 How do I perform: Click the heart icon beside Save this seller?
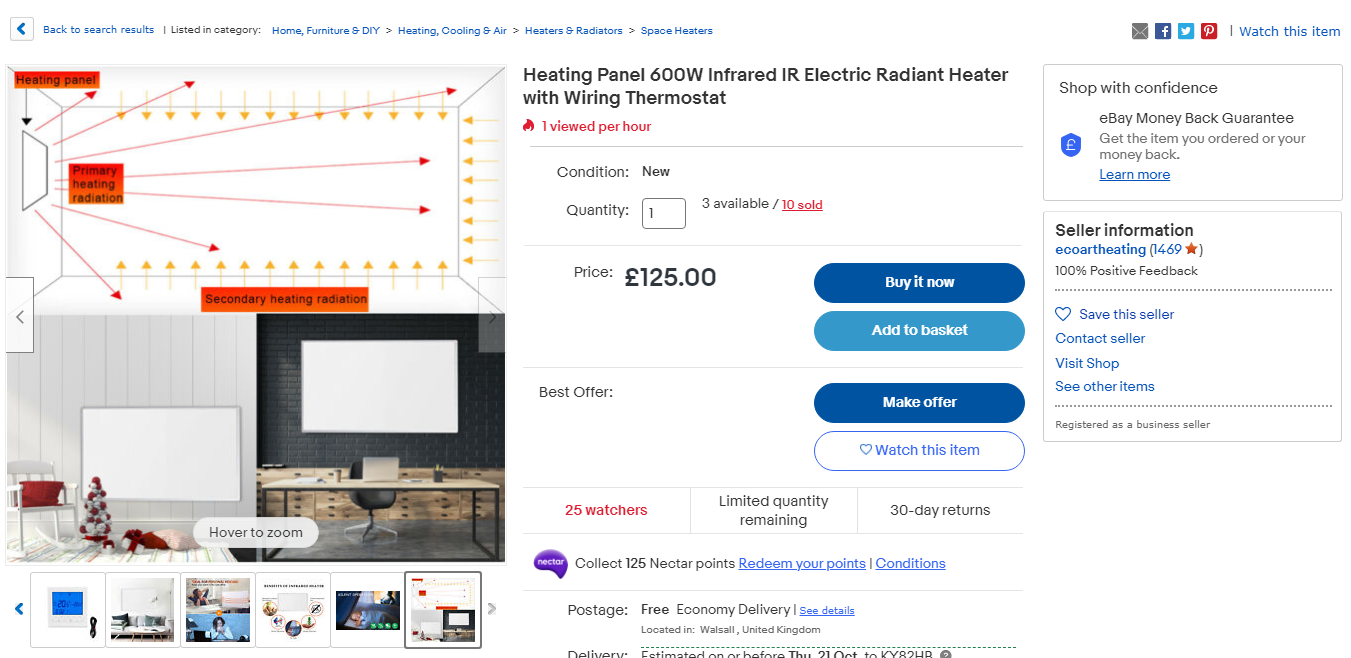point(1063,314)
